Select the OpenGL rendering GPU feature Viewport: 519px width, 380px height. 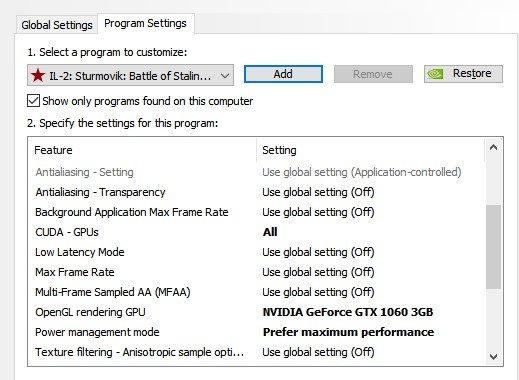click(x=90, y=312)
